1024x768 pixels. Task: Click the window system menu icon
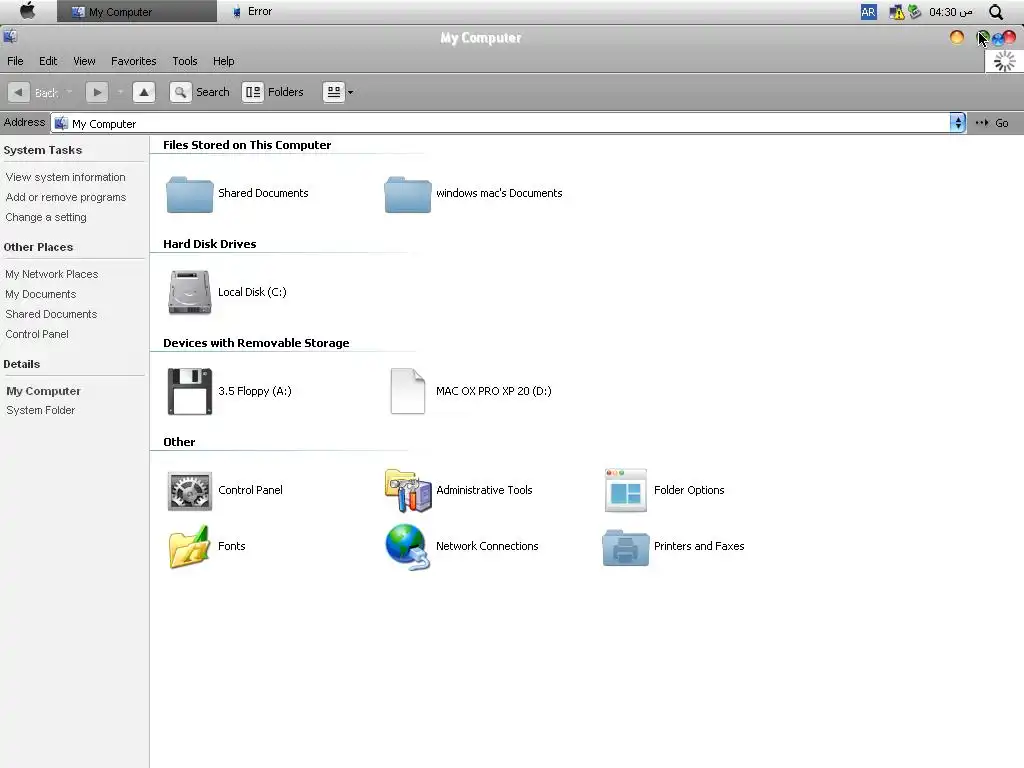click(10, 37)
